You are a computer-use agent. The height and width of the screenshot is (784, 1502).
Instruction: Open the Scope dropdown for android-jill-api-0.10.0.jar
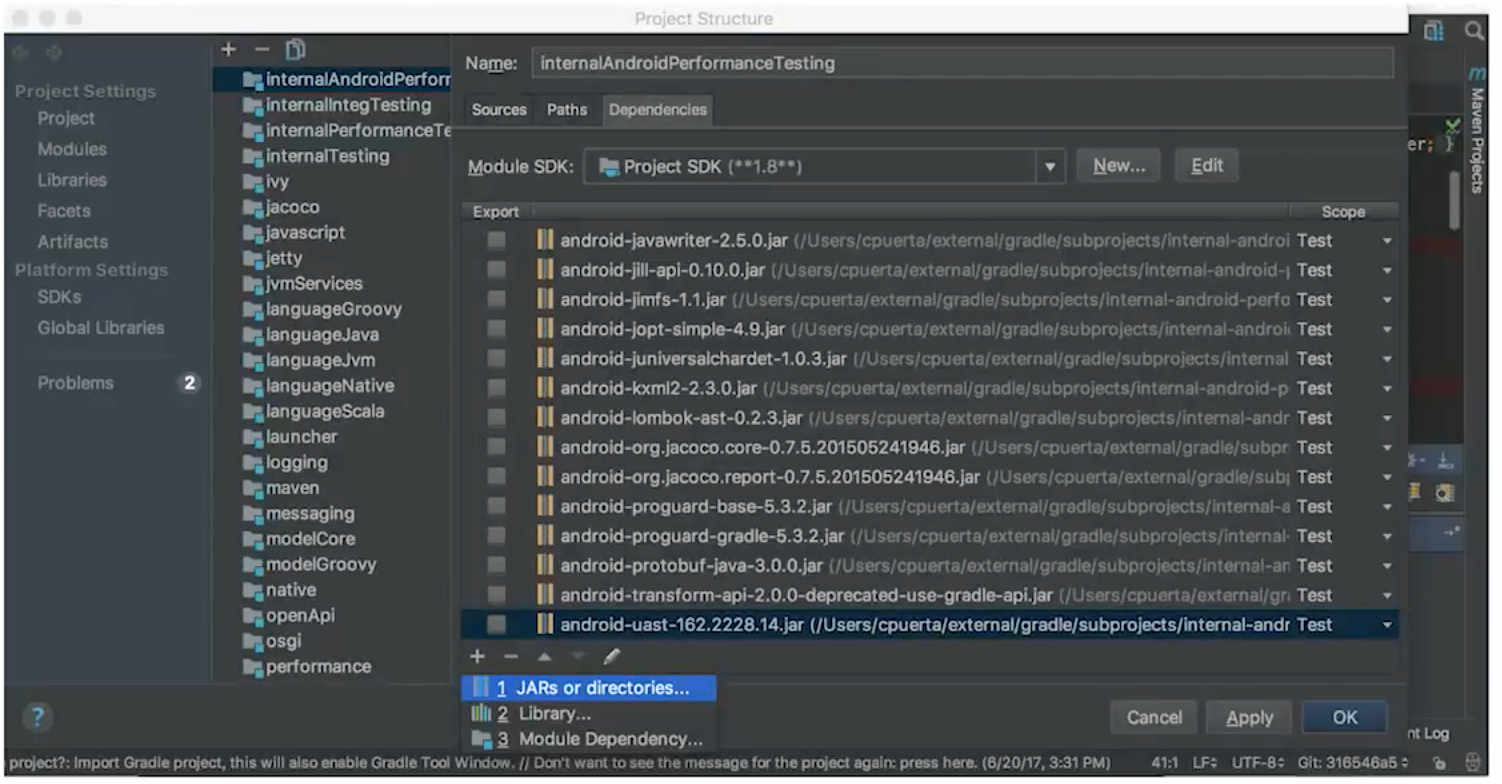(x=1387, y=270)
